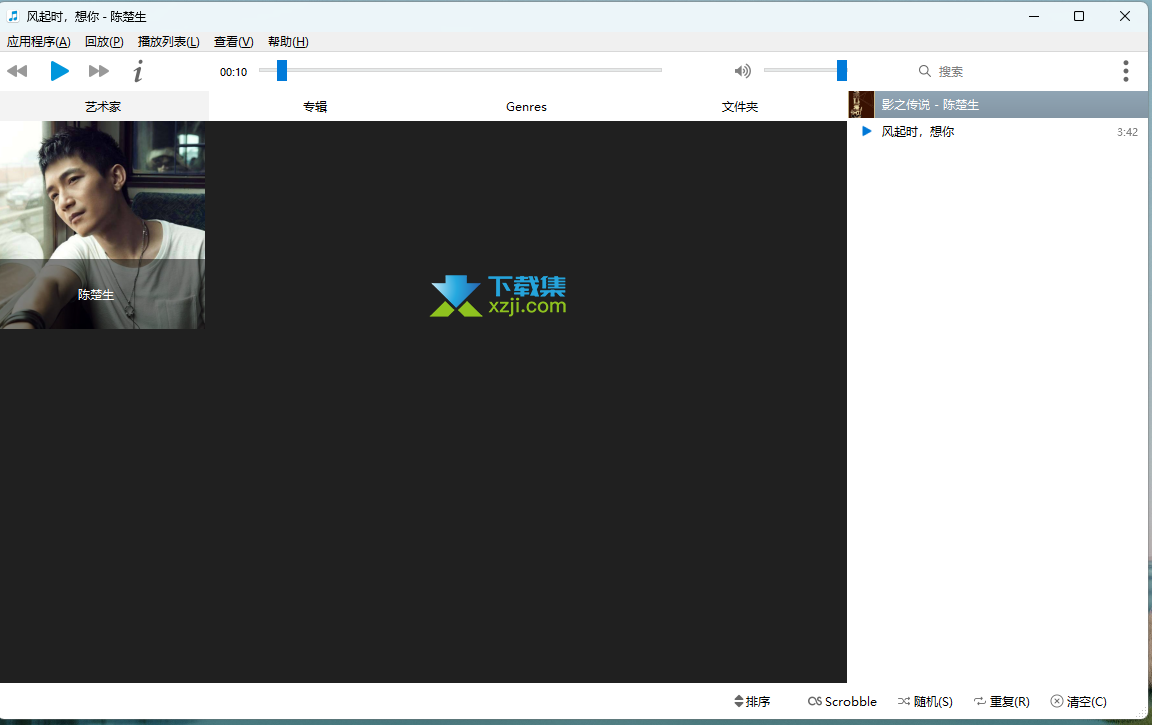Viewport: 1152px width, 725px height.
Task: Toggle 重复(R) repeat mode
Action: tap(1001, 701)
